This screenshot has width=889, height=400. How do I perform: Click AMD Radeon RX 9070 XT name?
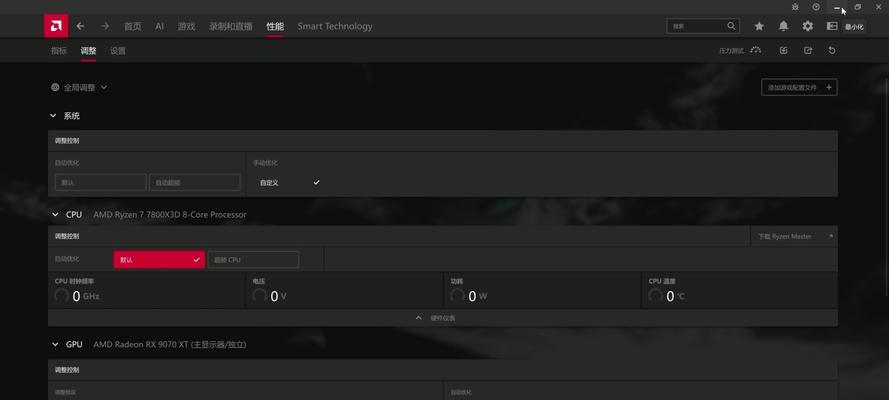click(x=170, y=344)
